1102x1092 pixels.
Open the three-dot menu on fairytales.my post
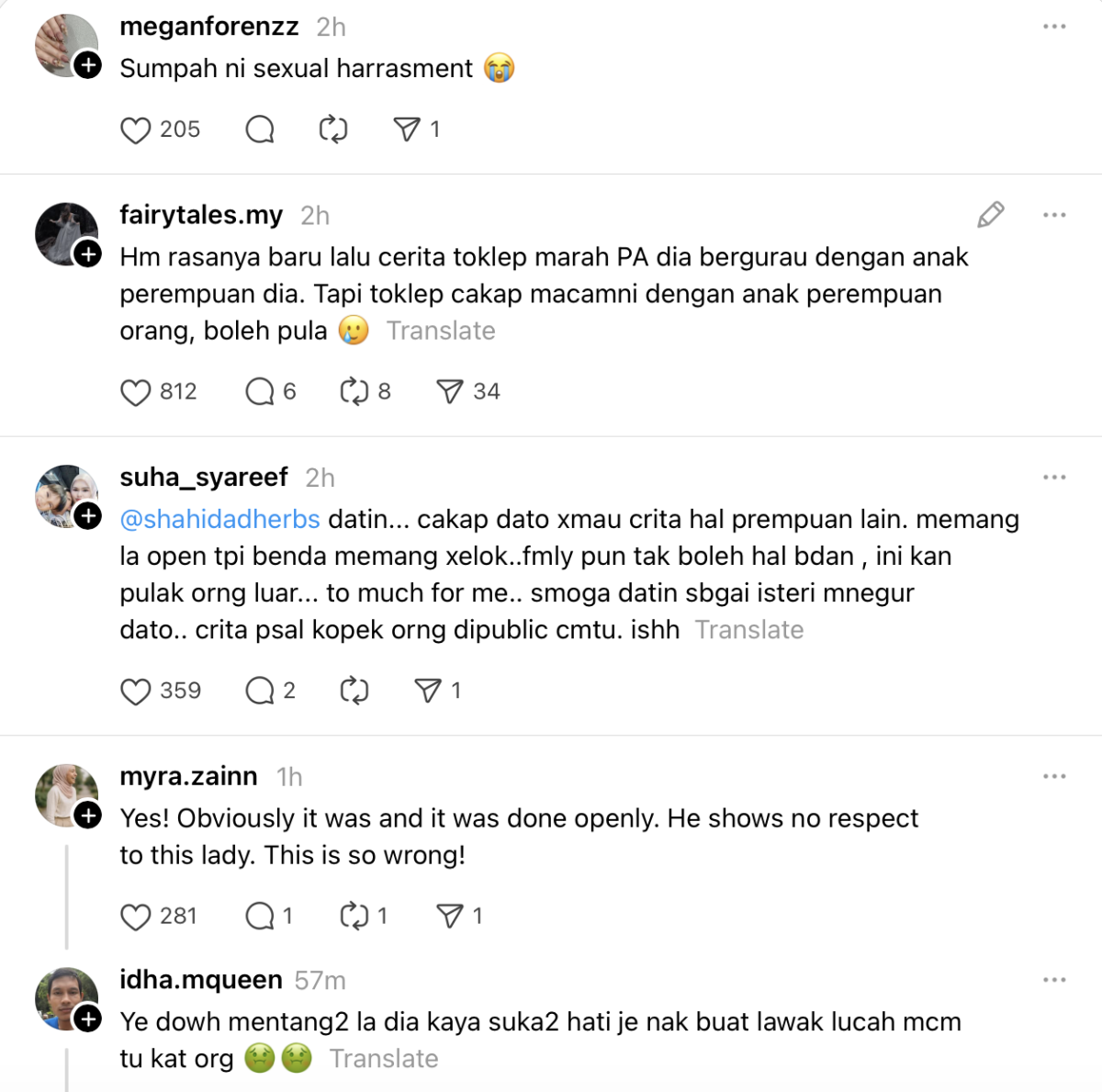[1054, 215]
